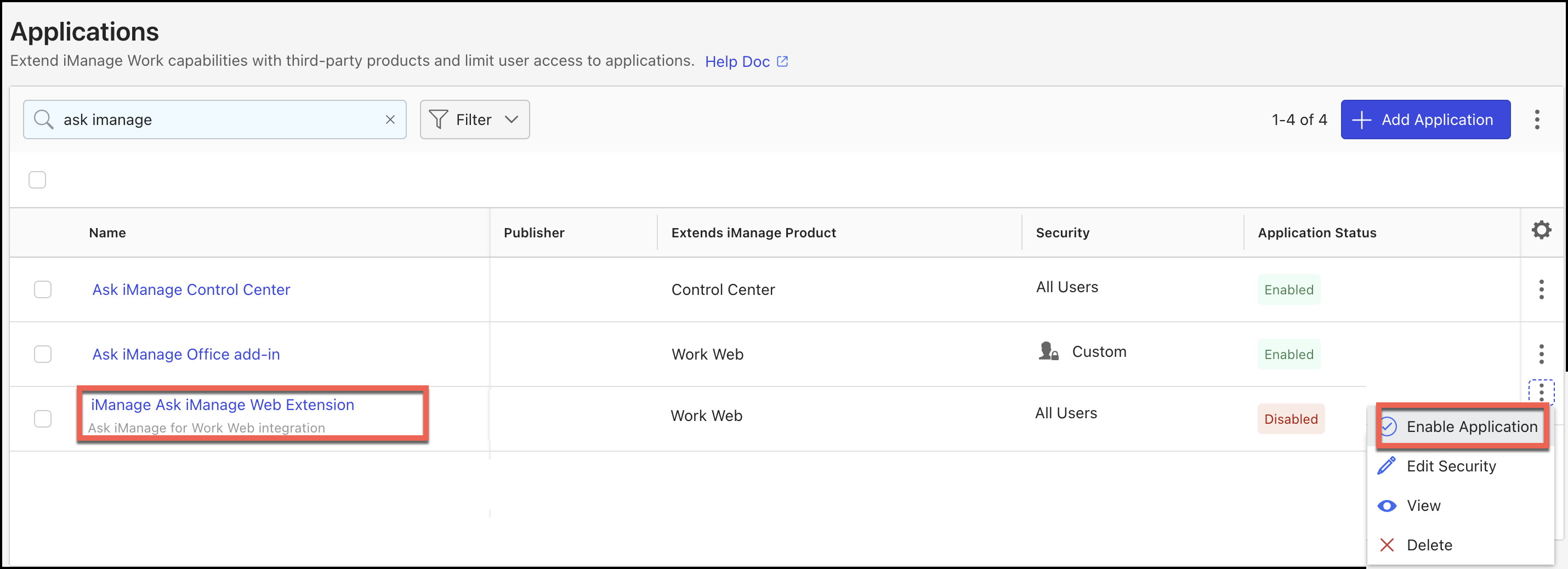Click 'All Users' in the Web Extension row
The width and height of the screenshot is (1568, 569).
click(1066, 413)
